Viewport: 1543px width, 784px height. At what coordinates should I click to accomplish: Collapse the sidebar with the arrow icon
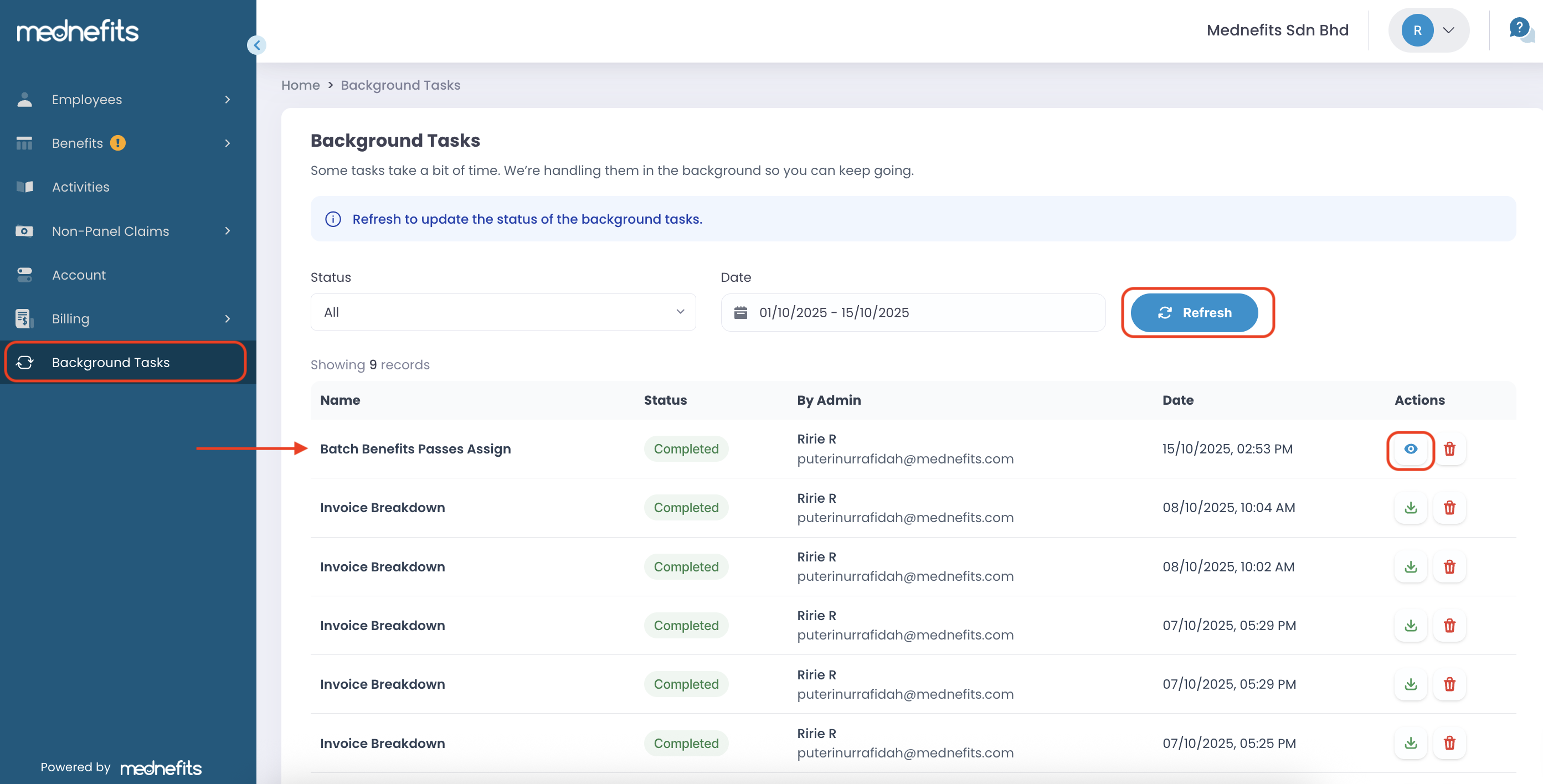[x=256, y=45]
